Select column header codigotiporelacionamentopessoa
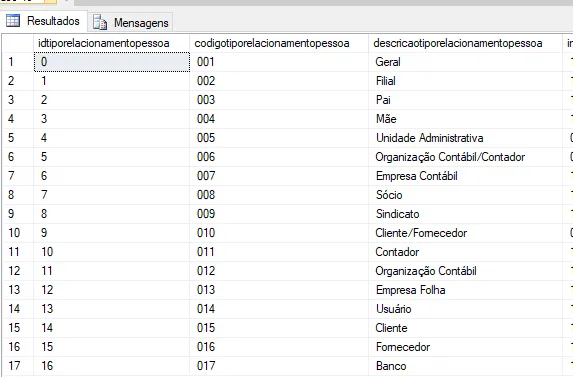Image resolution: width=573 pixels, height=377 pixels. [279, 43]
